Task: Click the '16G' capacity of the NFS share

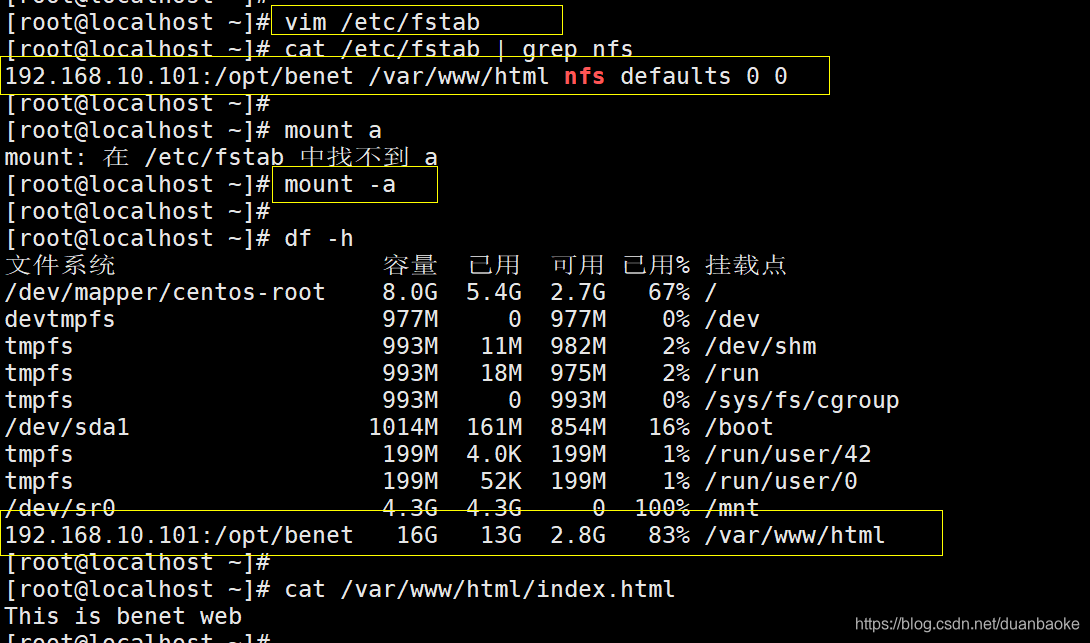Action: (x=417, y=535)
